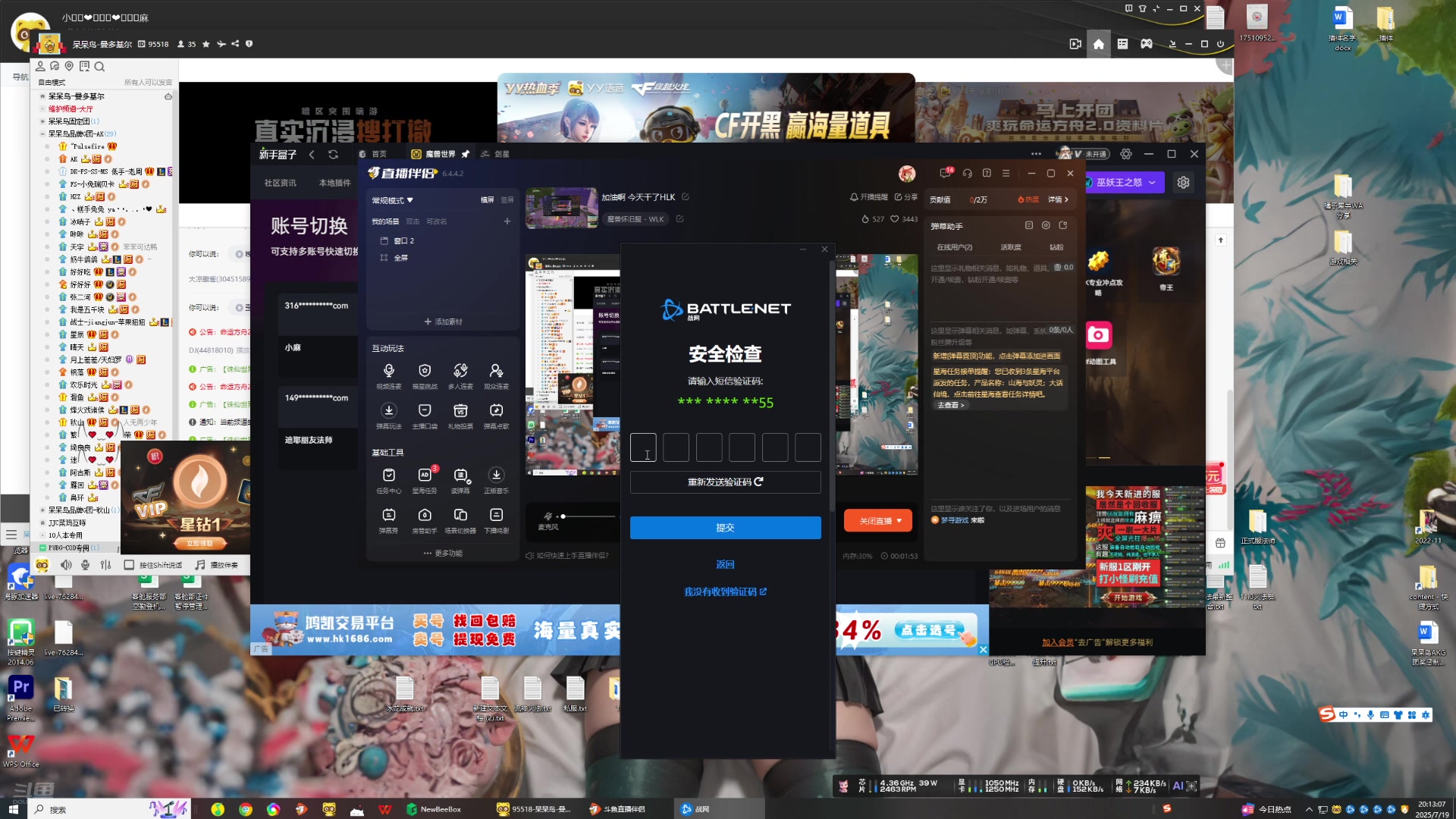Screen dimensions: 1456x819
Task: Open 多人连麦 multi-user link icon
Action: tap(460, 375)
